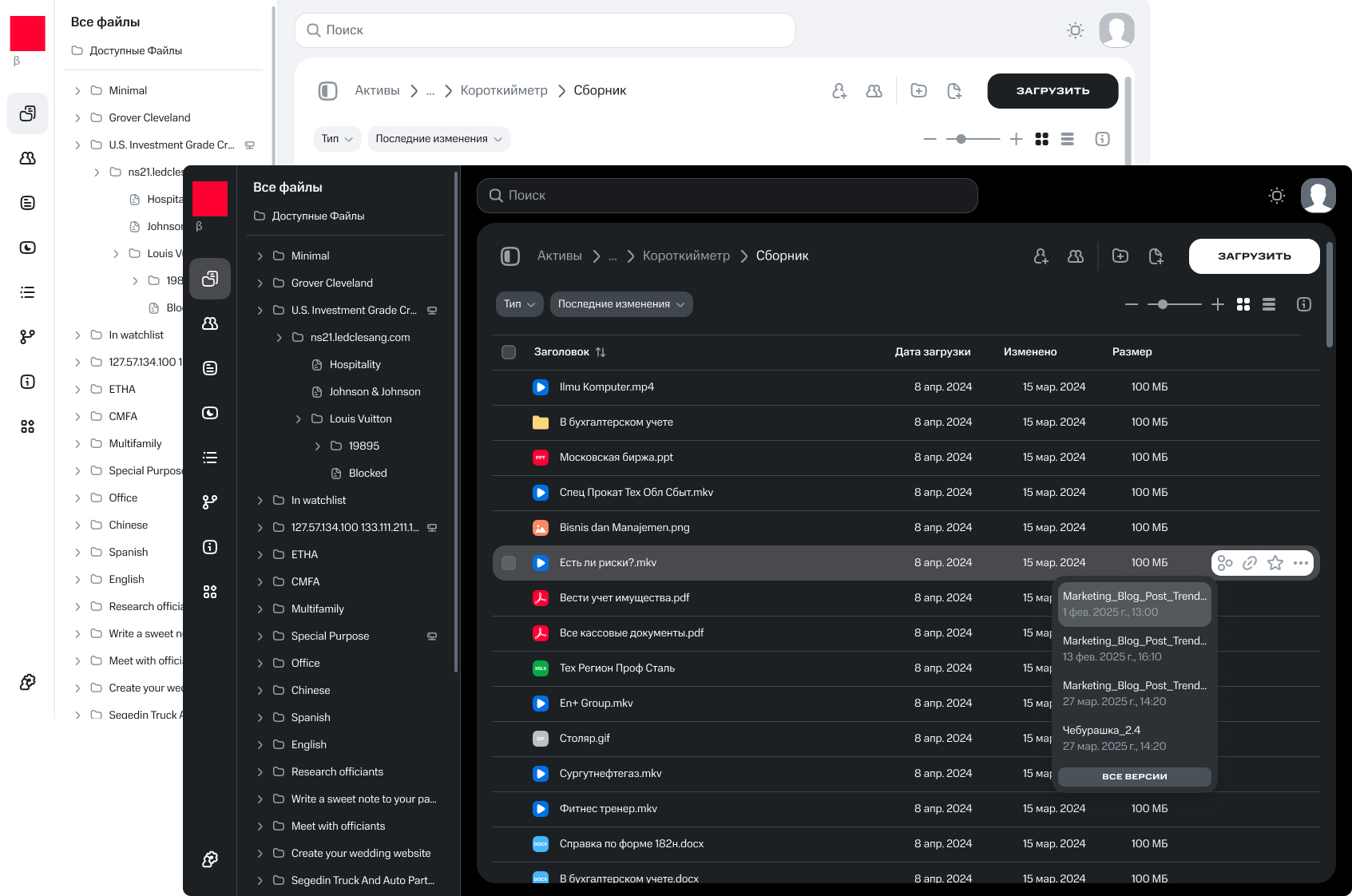
Task: Switch to grid view layout icon
Action: pyautogui.click(x=1243, y=304)
